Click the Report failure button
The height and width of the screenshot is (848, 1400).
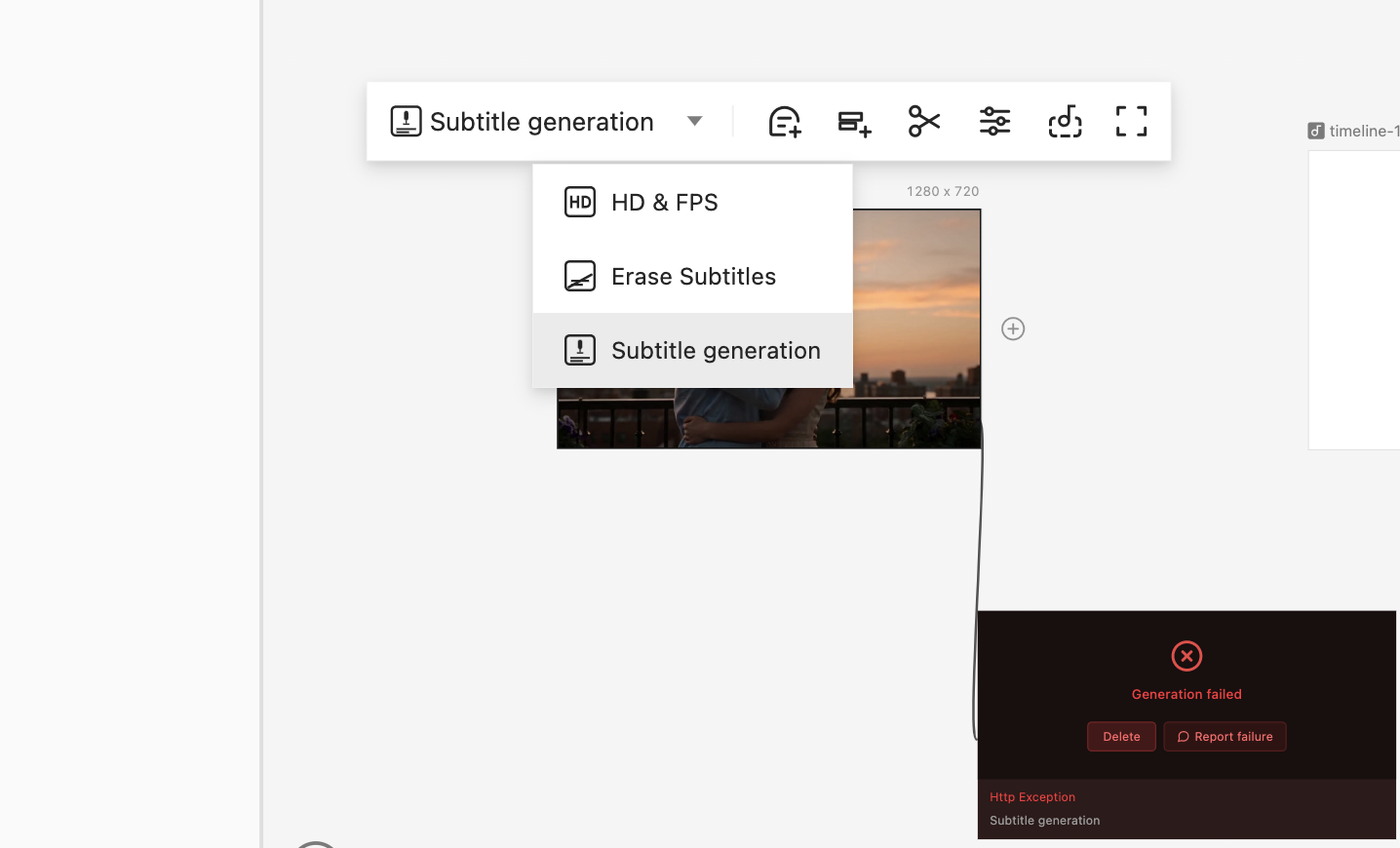[1225, 737]
